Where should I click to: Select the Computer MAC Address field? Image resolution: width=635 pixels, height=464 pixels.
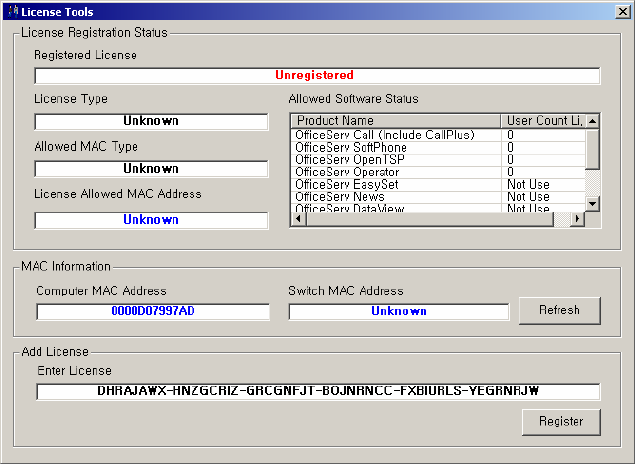[x=153, y=311]
